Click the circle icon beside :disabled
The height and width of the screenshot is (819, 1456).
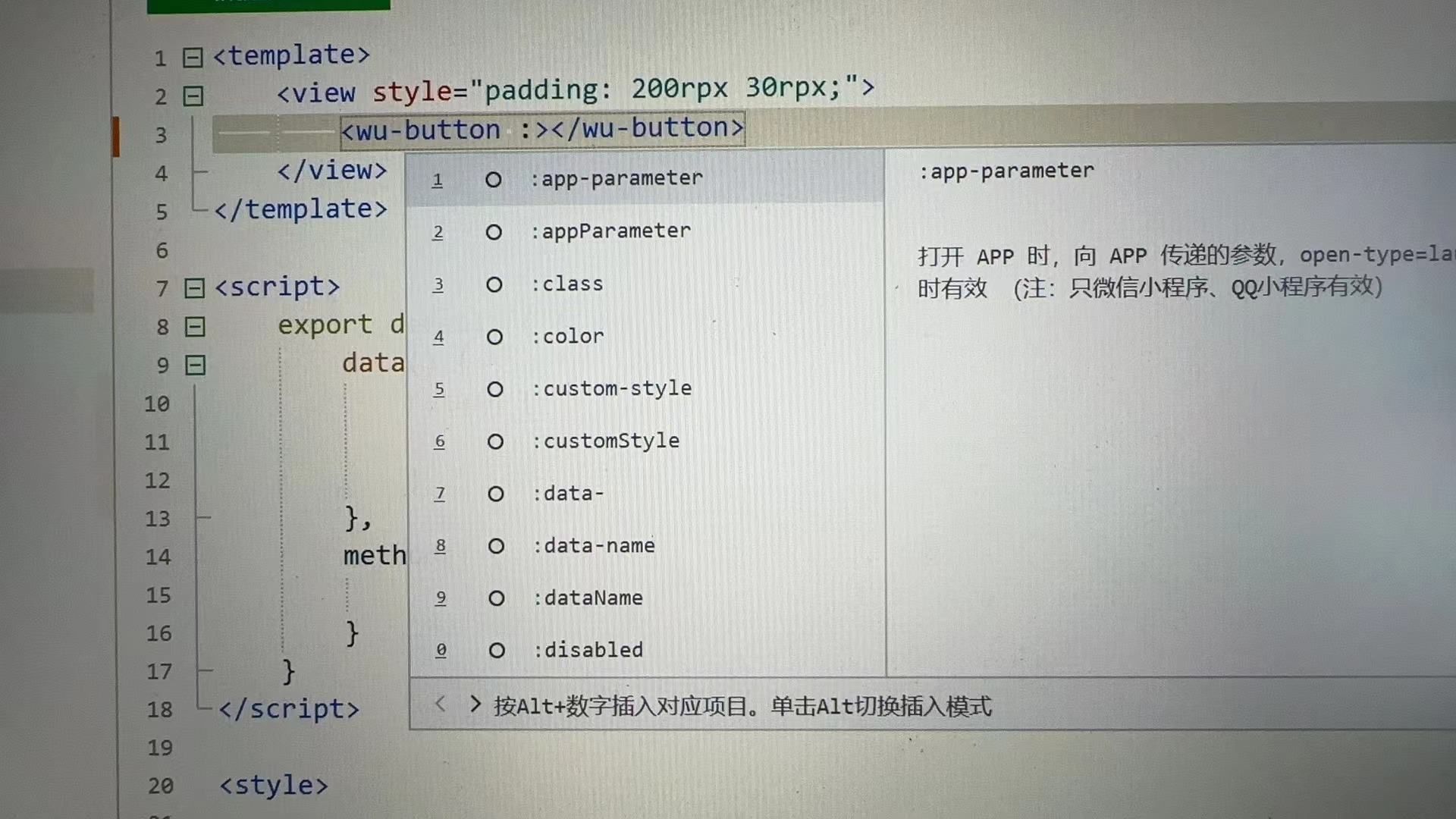click(x=497, y=651)
